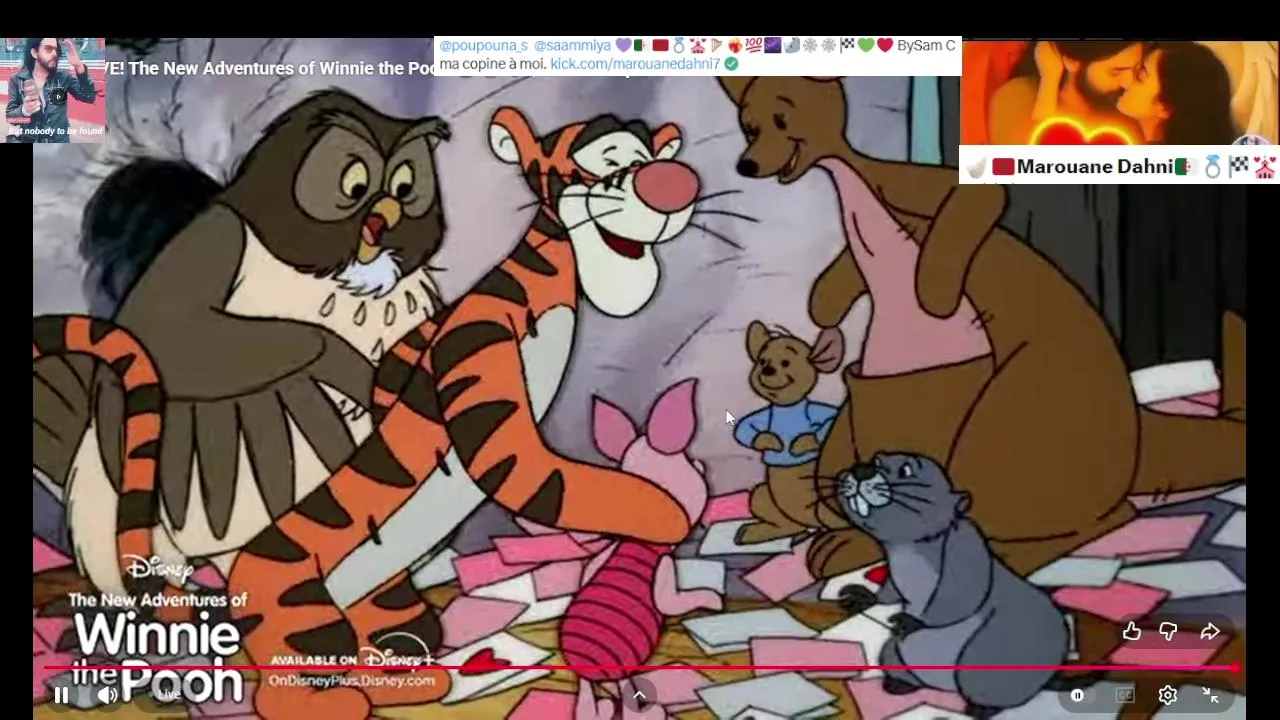Click the verified checkmark badge after kick link
1280x720 pixels.
pyautogui.click(x=731, y=63)
